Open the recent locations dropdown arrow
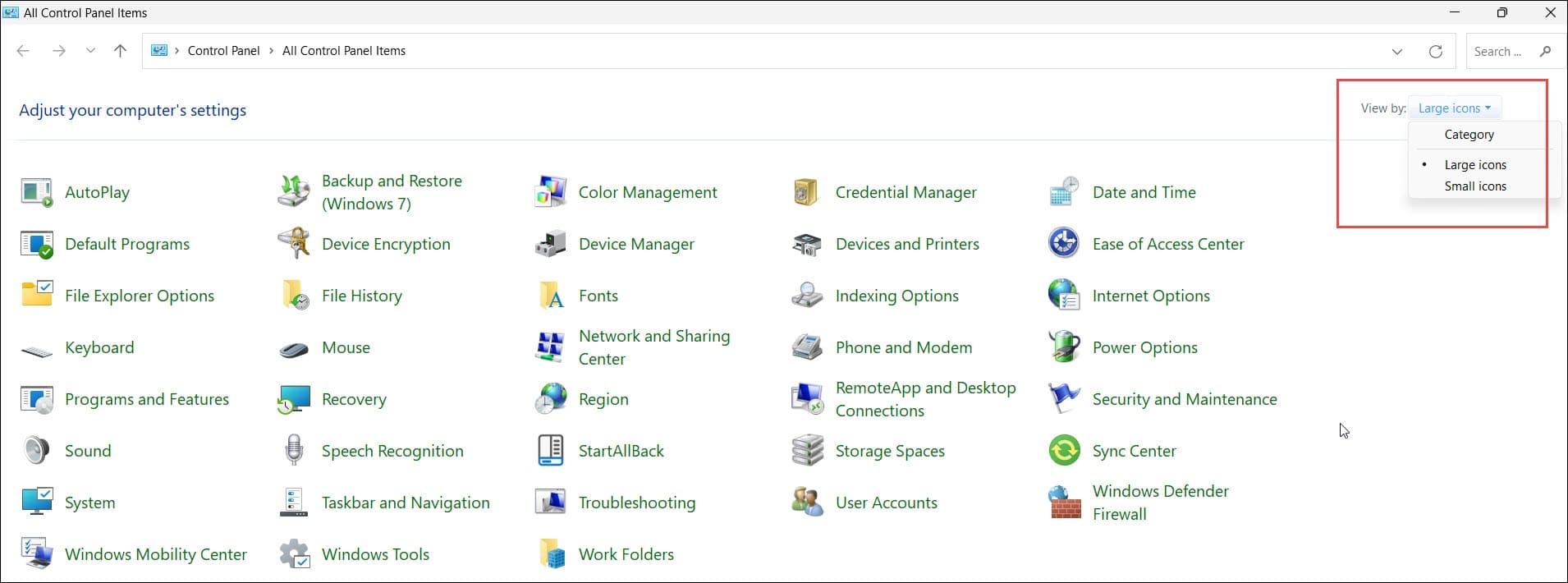 tap(90, 51)
